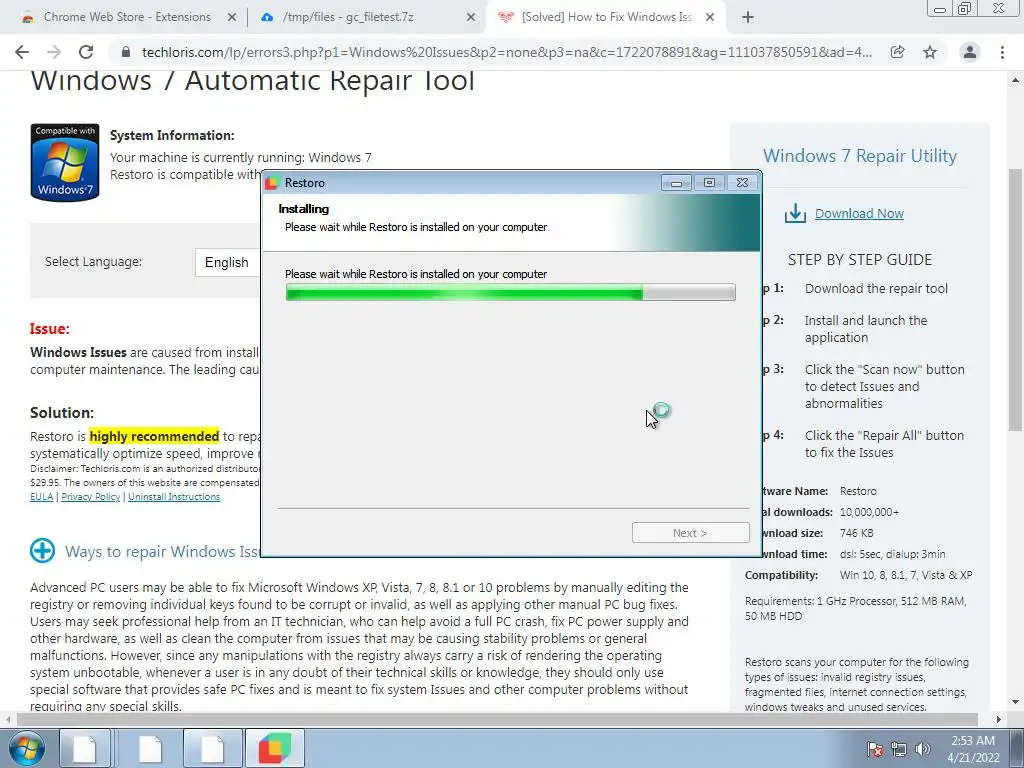Viewport: 1024px width, 768px height.
Task: Click the address bar URL field
Action: click(506, 52)
